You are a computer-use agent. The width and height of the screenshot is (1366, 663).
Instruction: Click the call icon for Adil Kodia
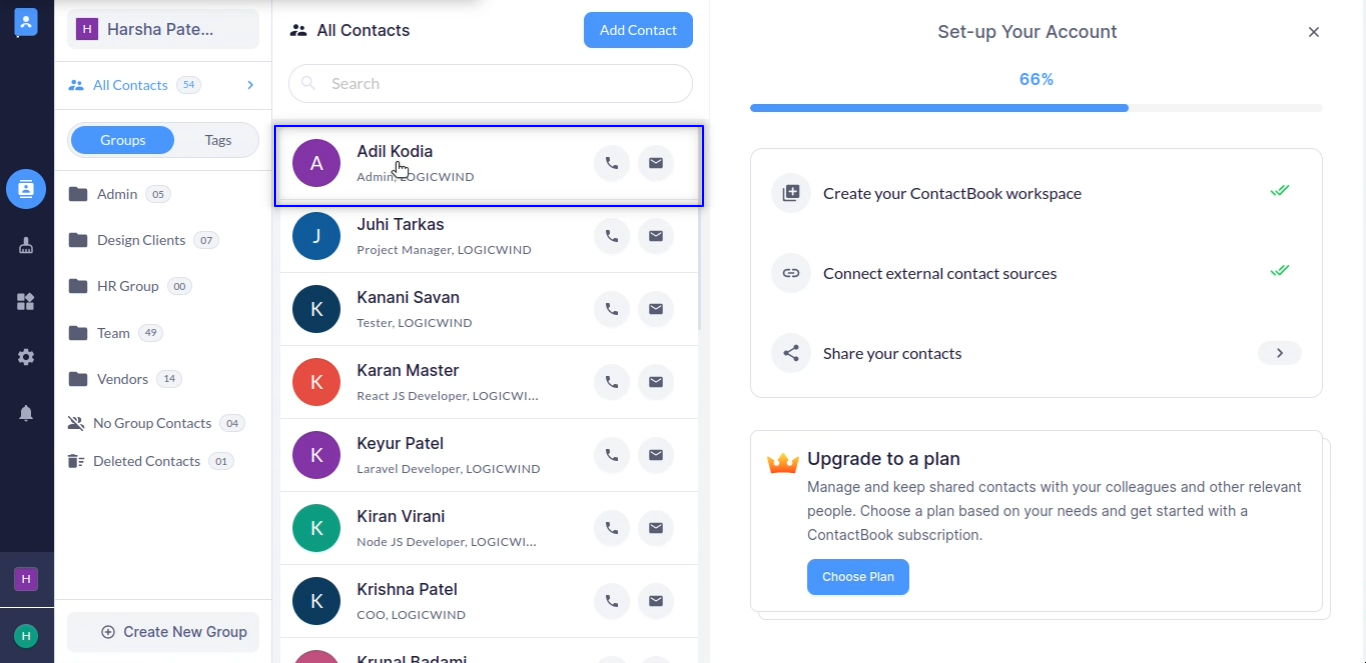pyautogui.click(x=612, y=163)
